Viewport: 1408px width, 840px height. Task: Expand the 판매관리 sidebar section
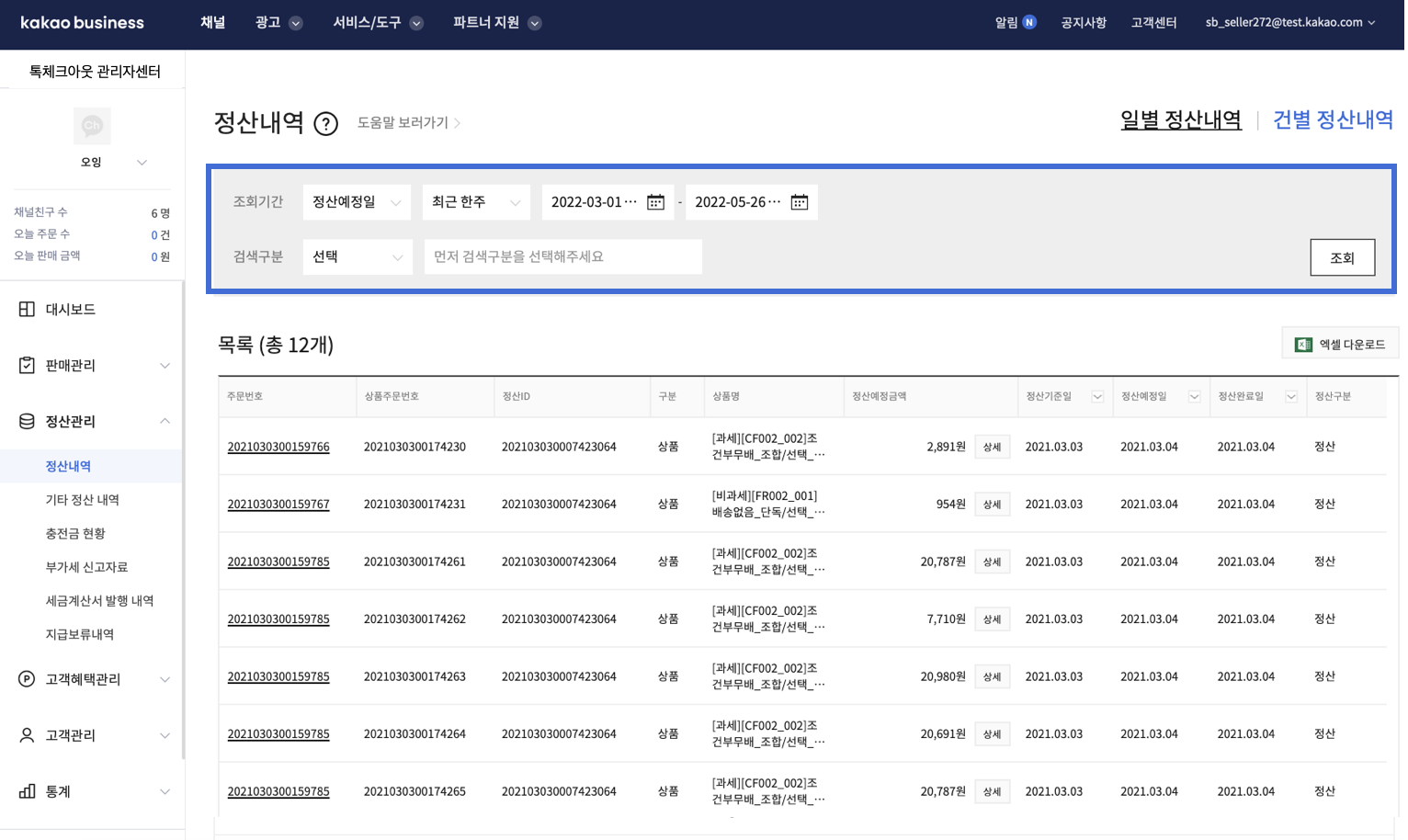[x=165, y=366]
